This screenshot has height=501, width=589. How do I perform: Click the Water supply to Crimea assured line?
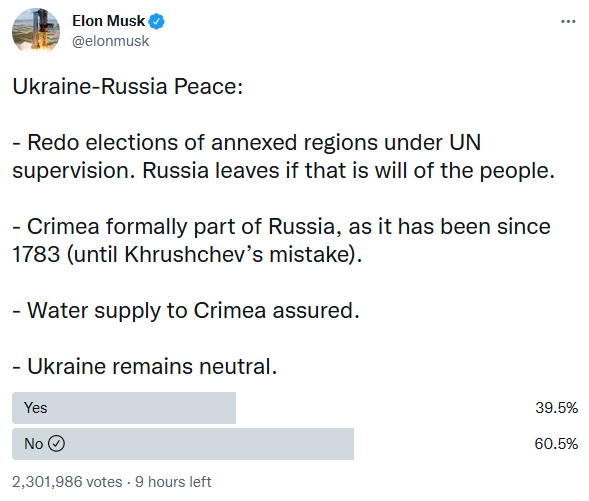tap(186, 311)
